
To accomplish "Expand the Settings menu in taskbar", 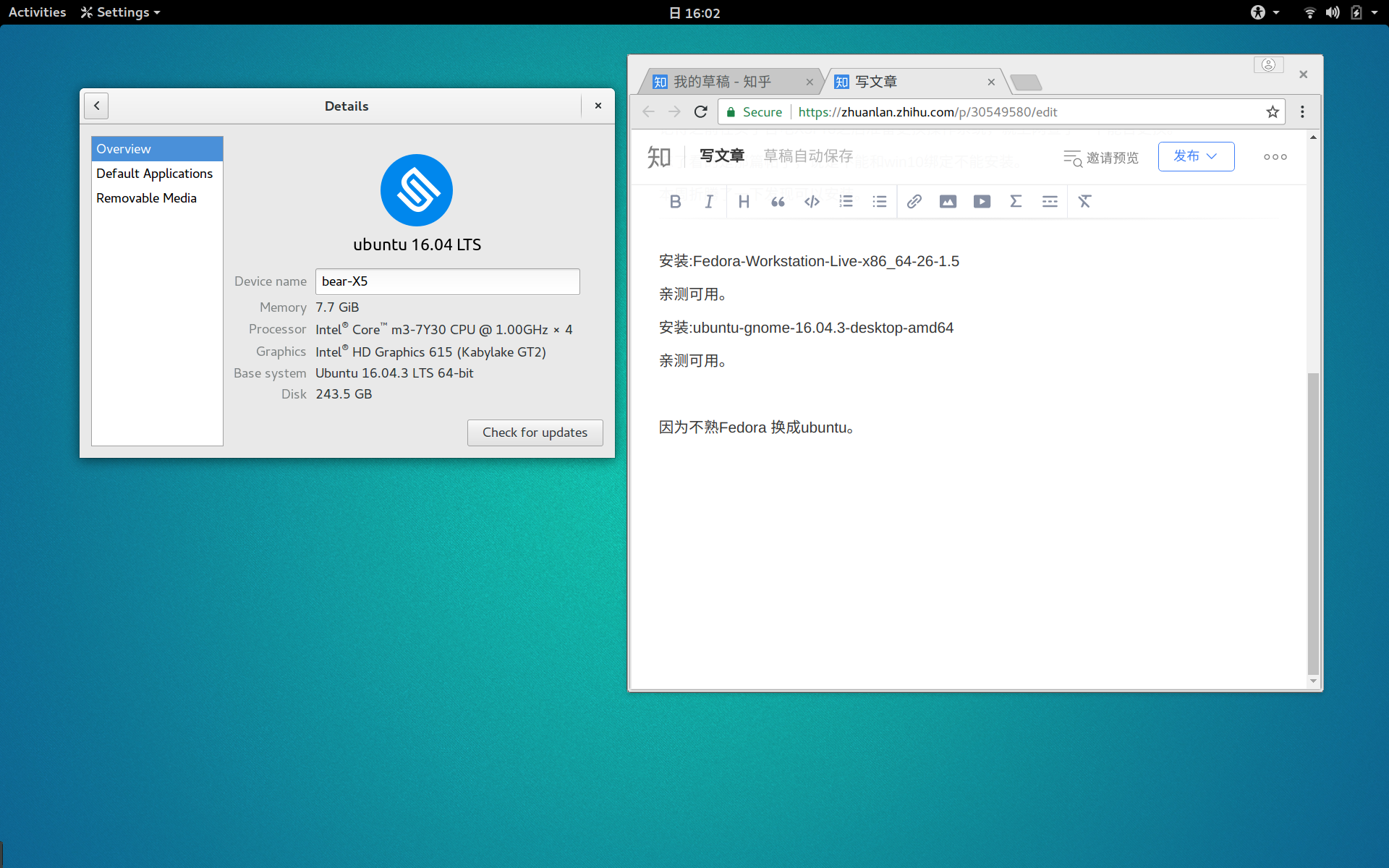I will (x=119, y=11).
